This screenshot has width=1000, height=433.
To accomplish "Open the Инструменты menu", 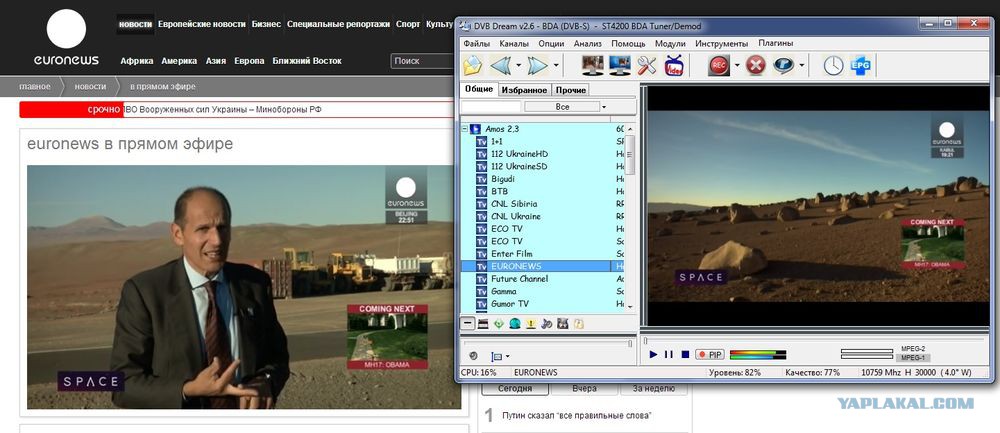I will (721, 43).
